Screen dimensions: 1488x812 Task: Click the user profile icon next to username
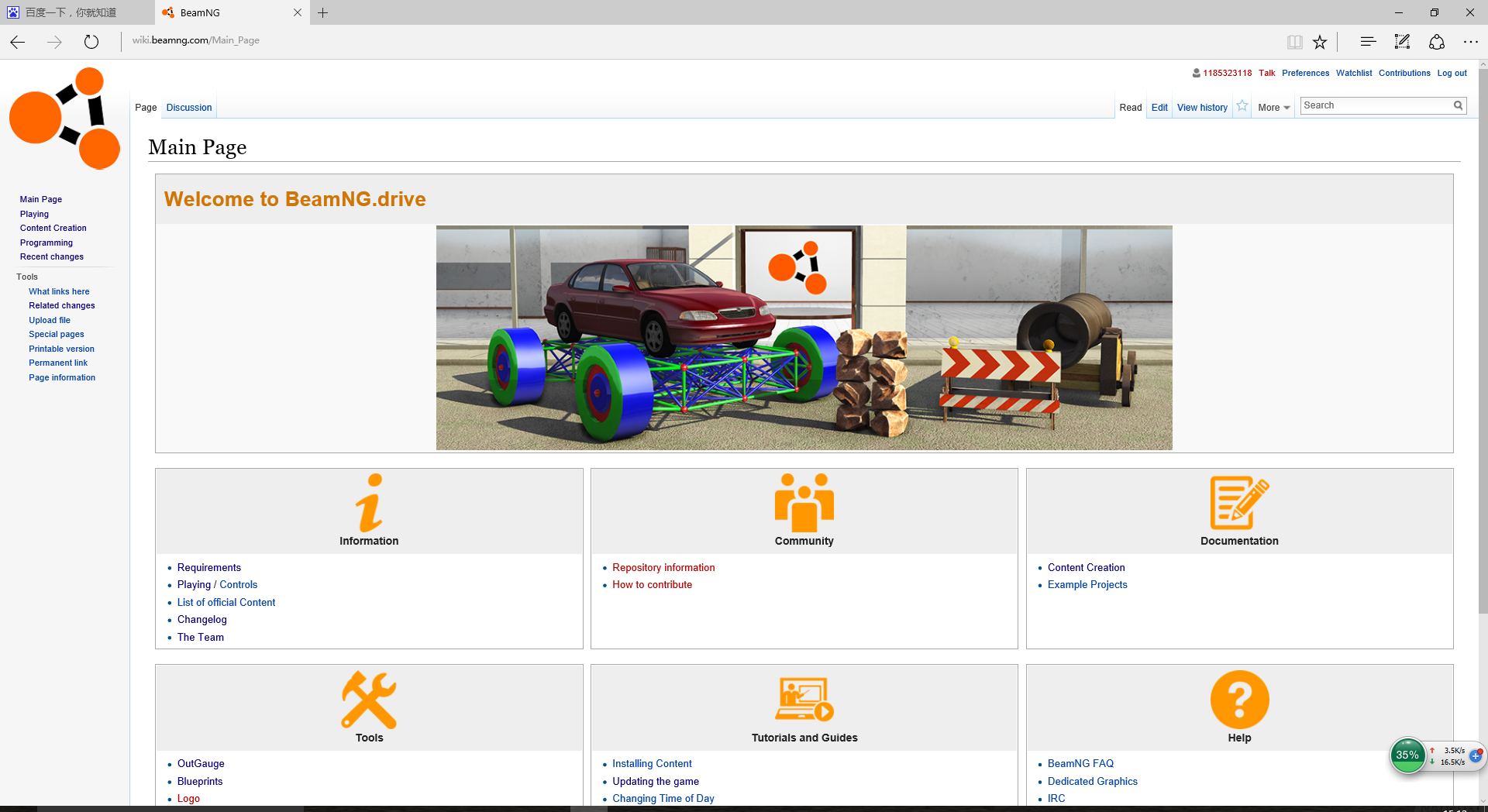tap(1197, 73)
